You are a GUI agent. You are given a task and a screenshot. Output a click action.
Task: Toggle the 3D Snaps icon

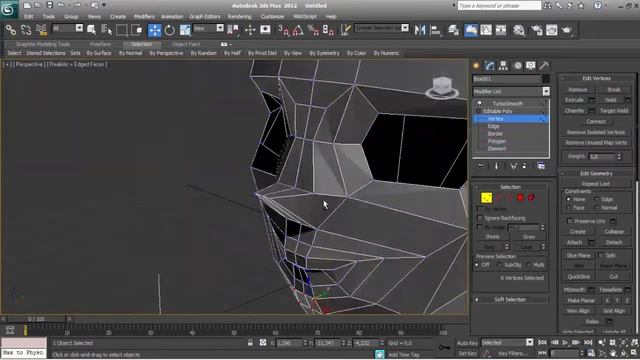coord(283,30)
